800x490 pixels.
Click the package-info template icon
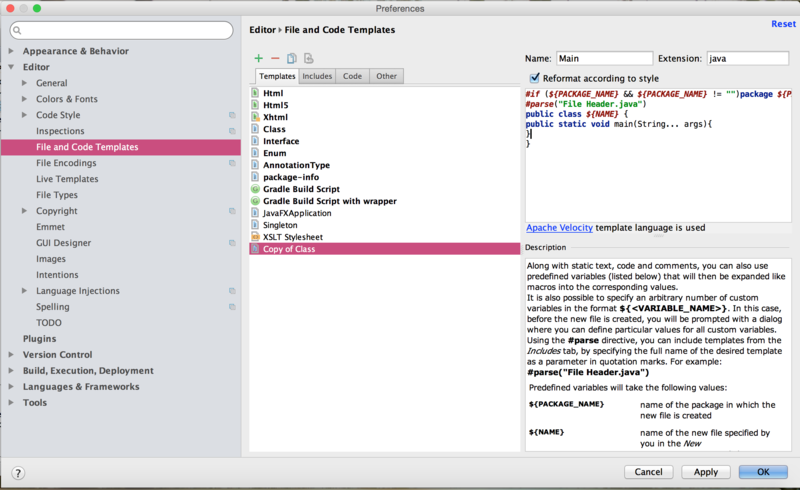(x=255, y=177)
